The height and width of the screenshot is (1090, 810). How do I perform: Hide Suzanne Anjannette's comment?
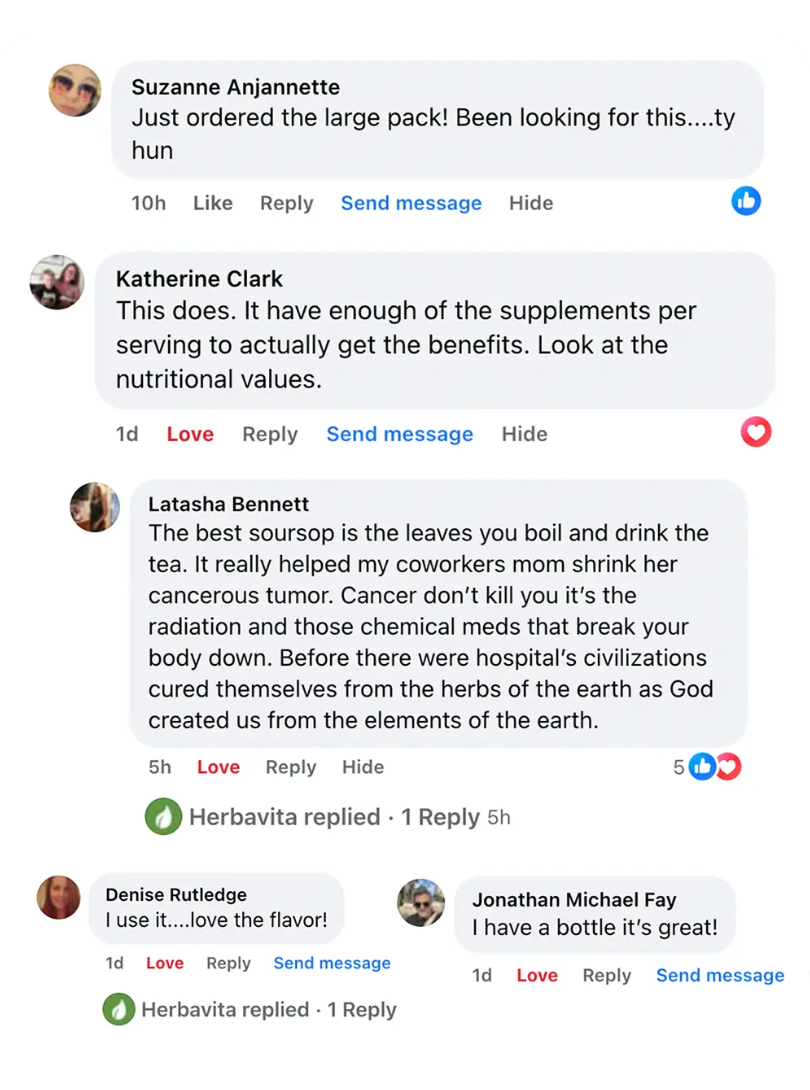[531, 203]
